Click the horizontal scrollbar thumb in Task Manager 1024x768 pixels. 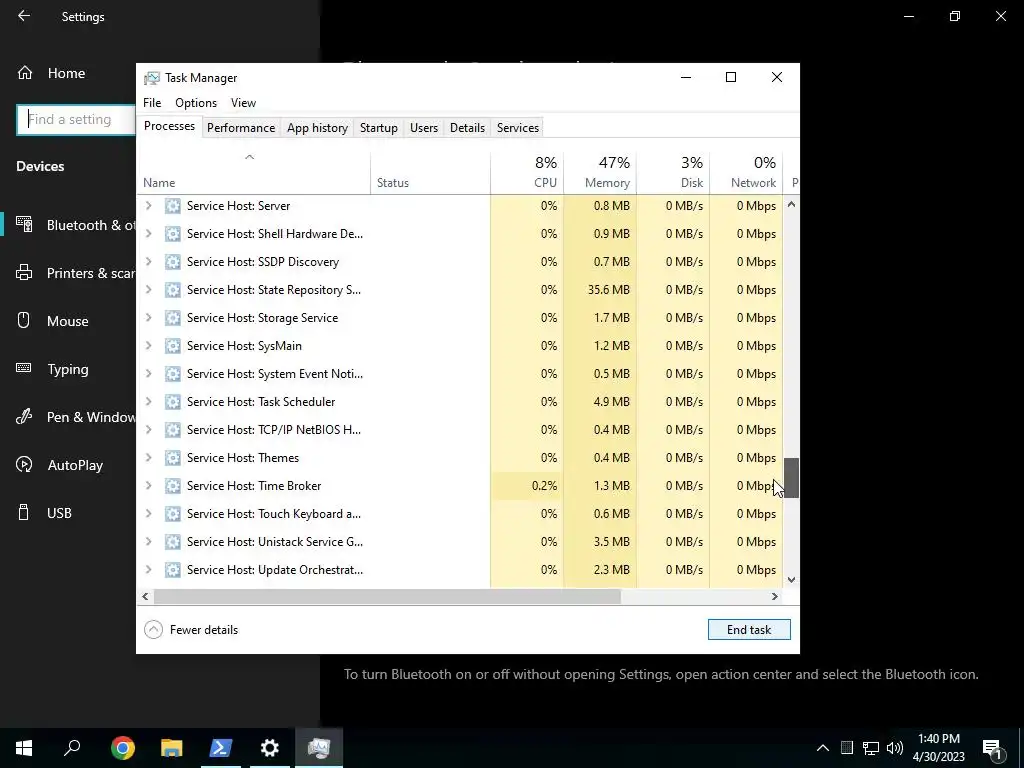point(387,596)
